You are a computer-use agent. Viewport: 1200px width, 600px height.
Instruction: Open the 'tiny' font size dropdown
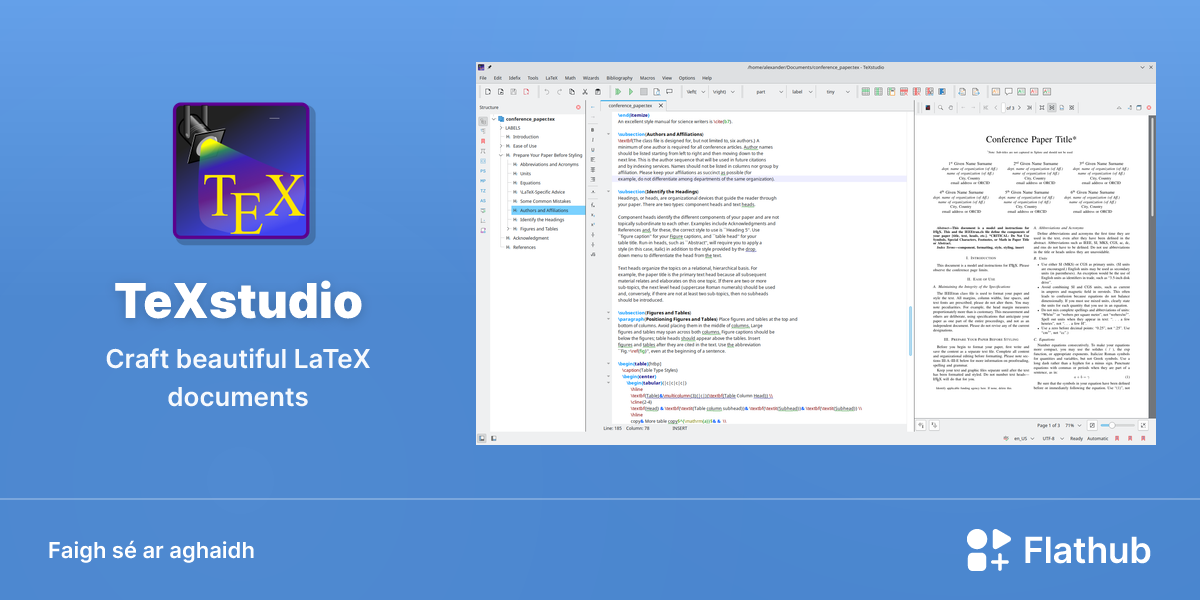coord(837,92)
